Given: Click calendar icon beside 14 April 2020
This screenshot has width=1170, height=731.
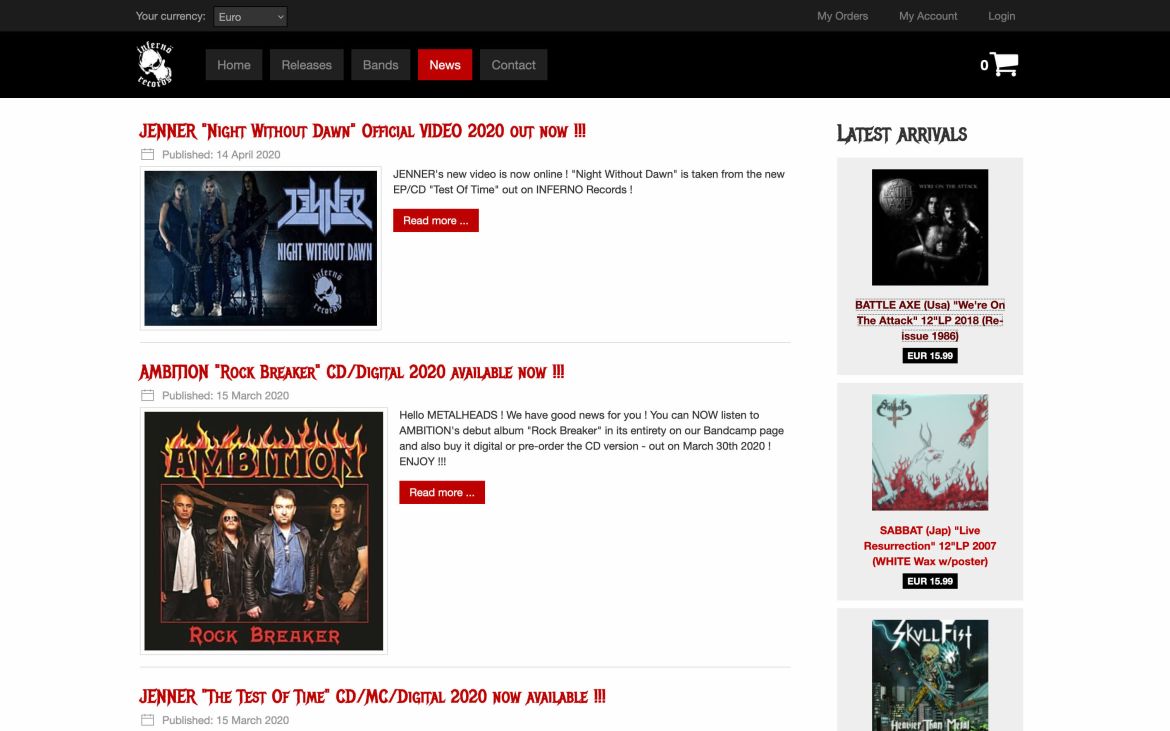Looking at the screenshot, I should coord(148,154).
